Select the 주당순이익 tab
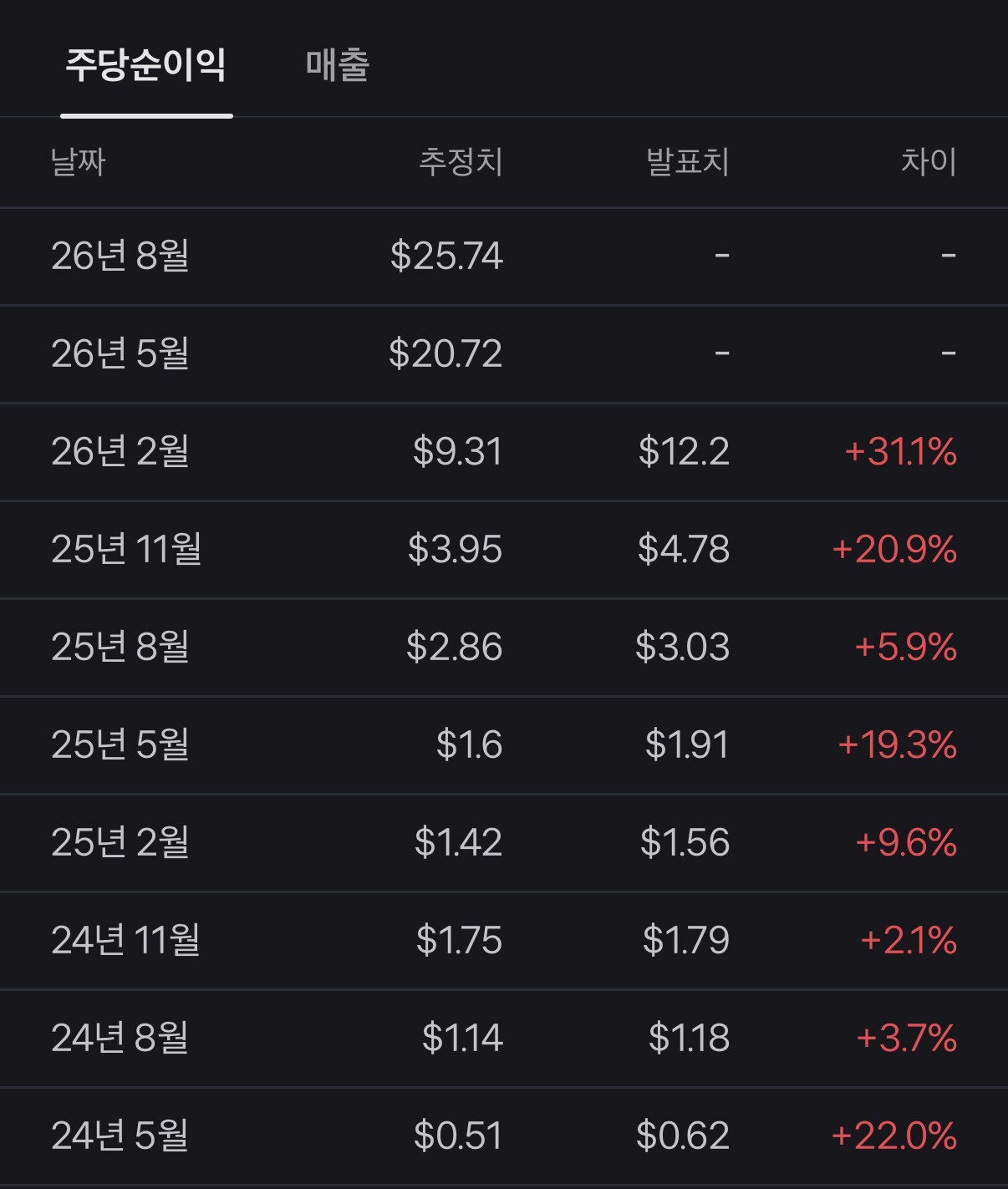Viewport: 1008px width, 1189px height. [146, 64]
